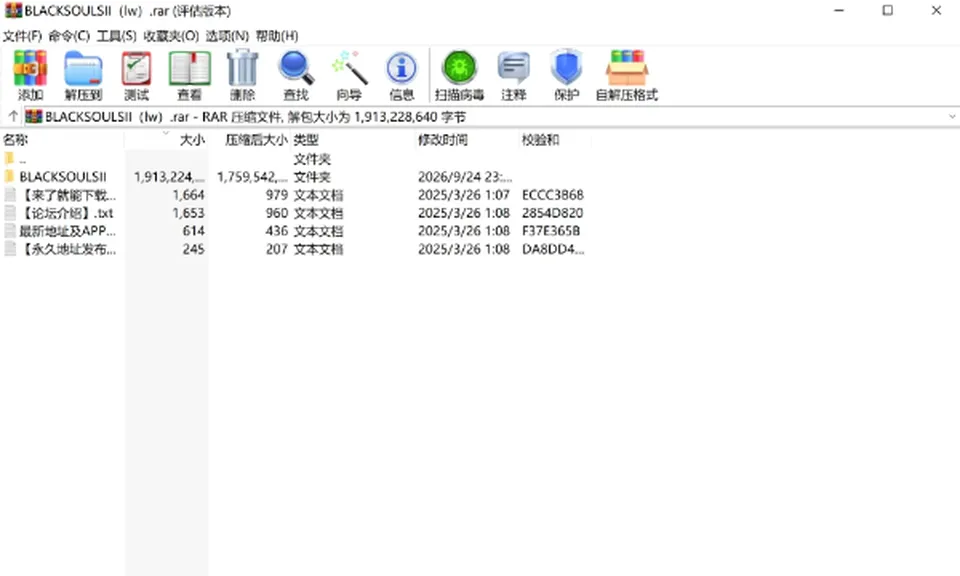Select the 【来了就能下载... file name
This screenshot has width=960, height=576.
(x=67, y=195)
